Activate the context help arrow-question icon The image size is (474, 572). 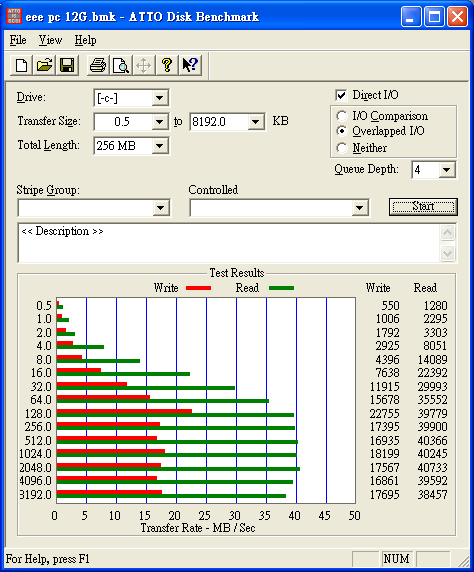[190, 66]
